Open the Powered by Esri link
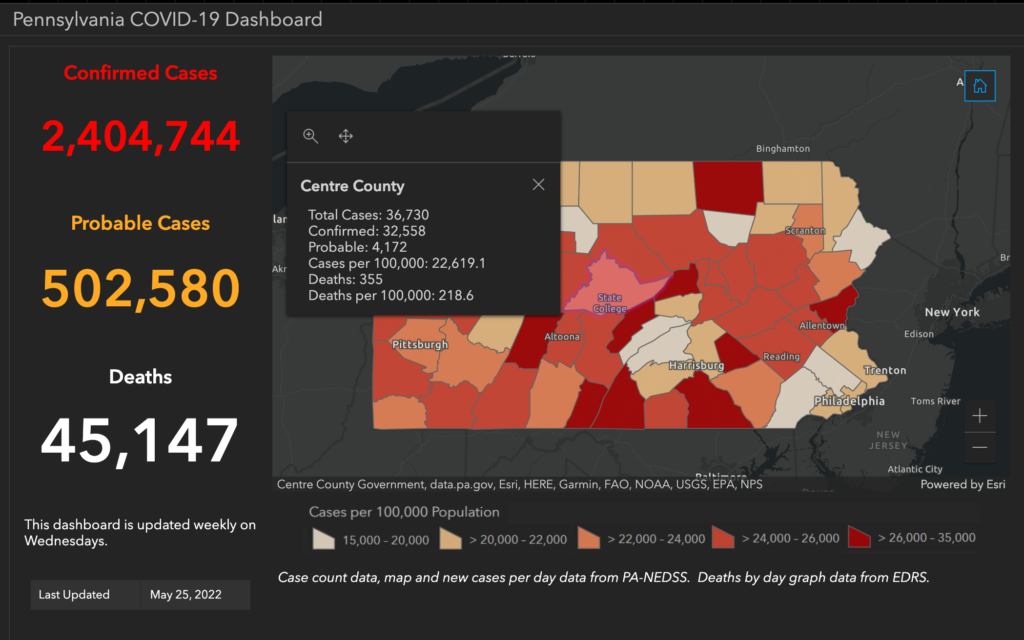 click(965, 485)
